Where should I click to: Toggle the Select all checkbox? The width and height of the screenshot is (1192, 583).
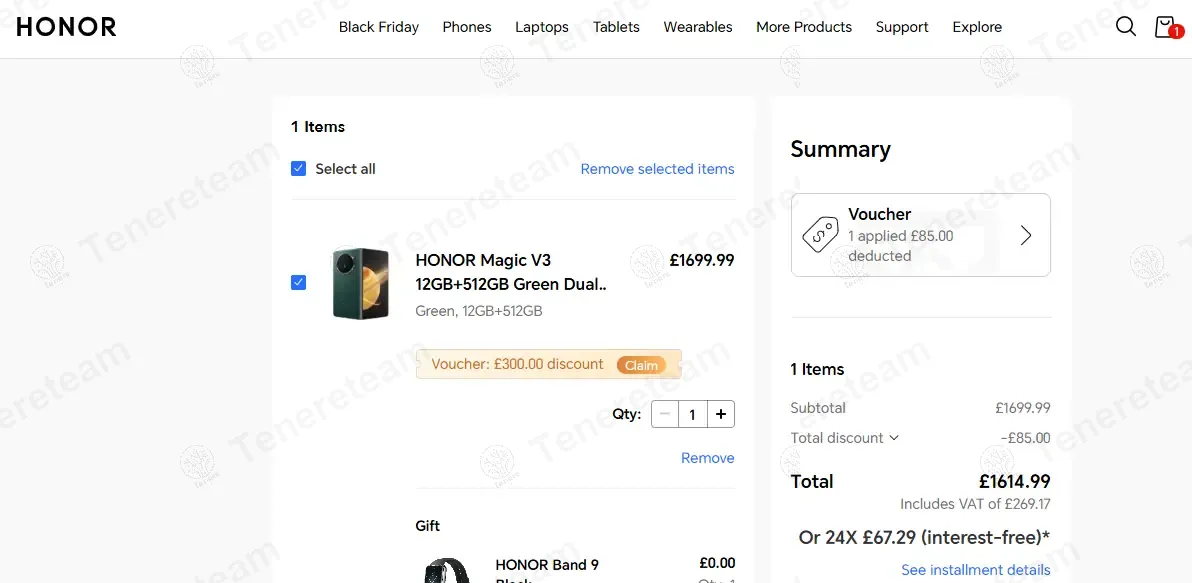pos(298,169)
